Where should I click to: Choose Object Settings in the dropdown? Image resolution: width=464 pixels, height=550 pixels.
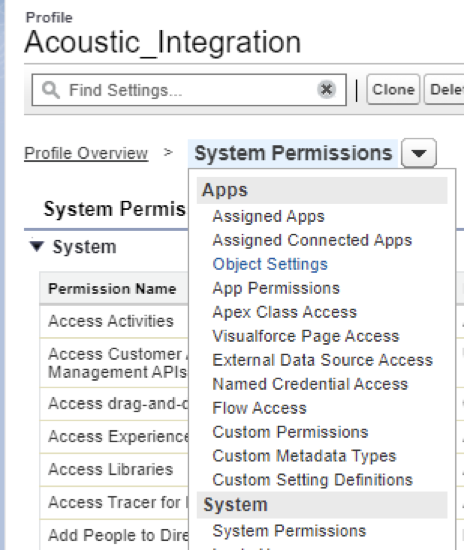pyautogui.click(x=270, y=264)
